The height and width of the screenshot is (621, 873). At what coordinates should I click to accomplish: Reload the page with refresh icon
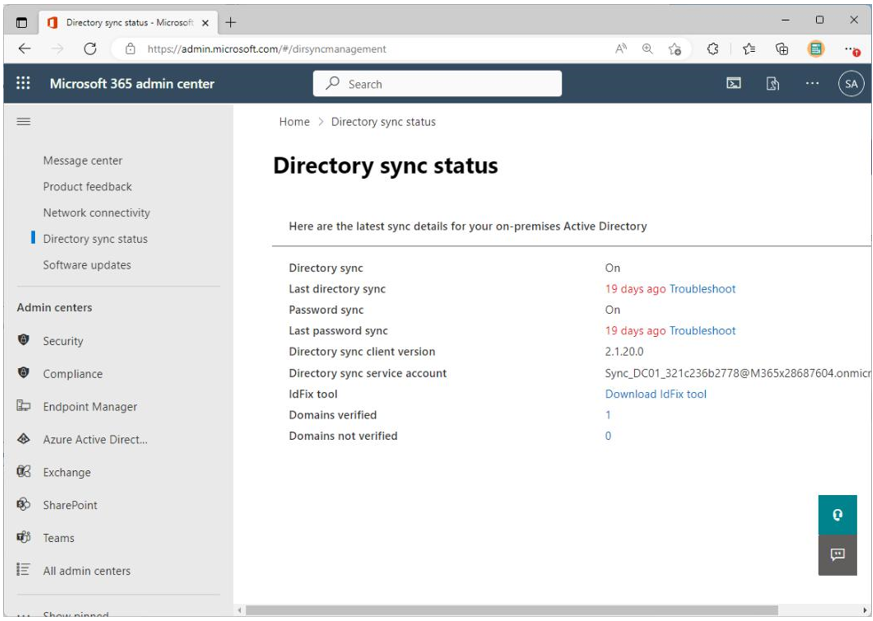click(x=90, y=49)
